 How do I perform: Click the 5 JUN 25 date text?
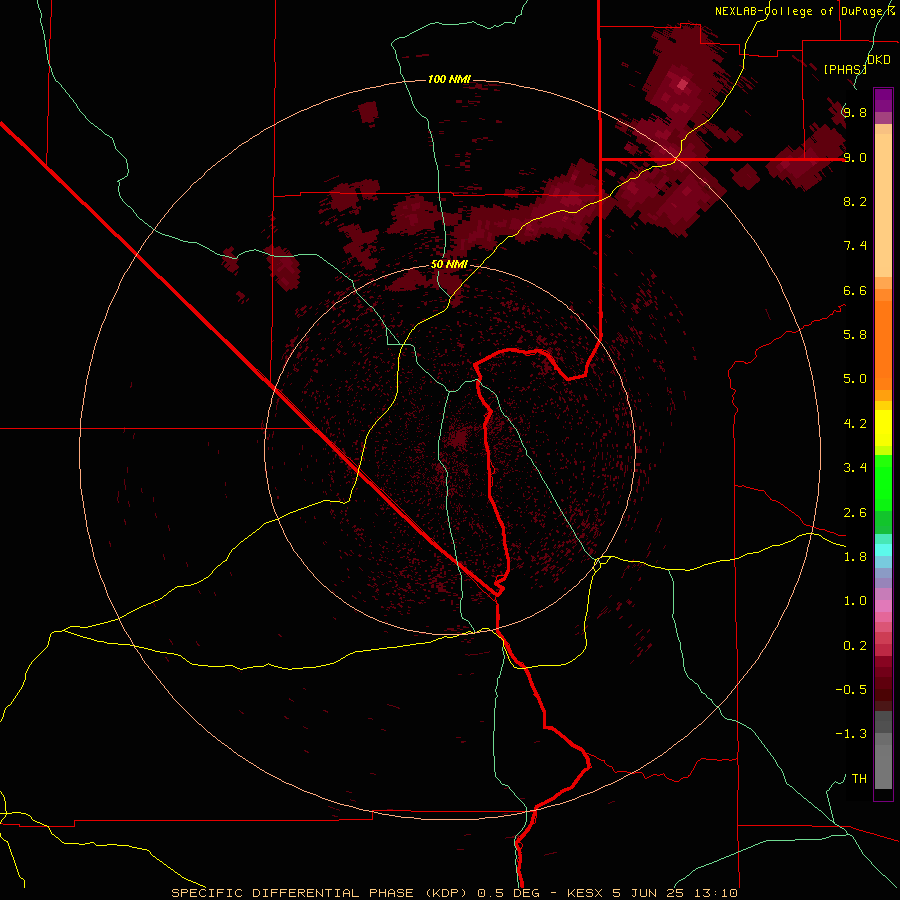[646, 893]
